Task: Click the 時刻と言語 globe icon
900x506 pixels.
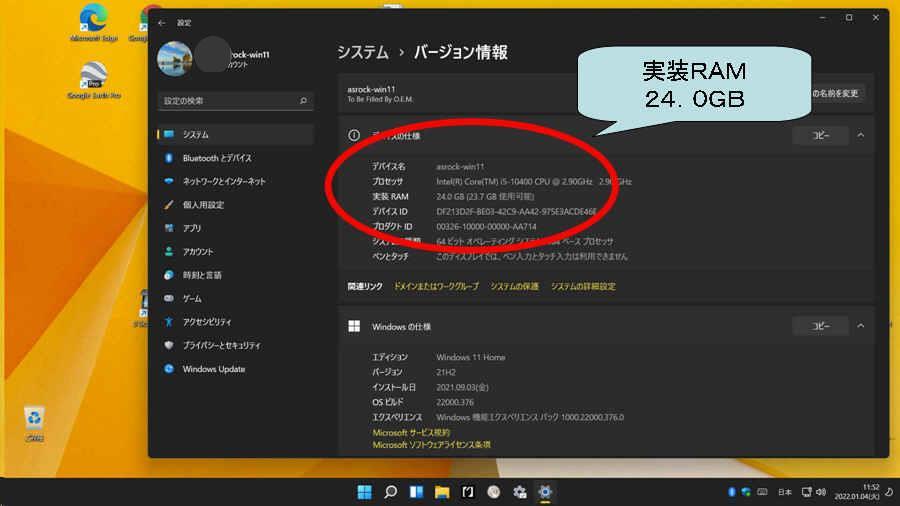Action: 169,275
